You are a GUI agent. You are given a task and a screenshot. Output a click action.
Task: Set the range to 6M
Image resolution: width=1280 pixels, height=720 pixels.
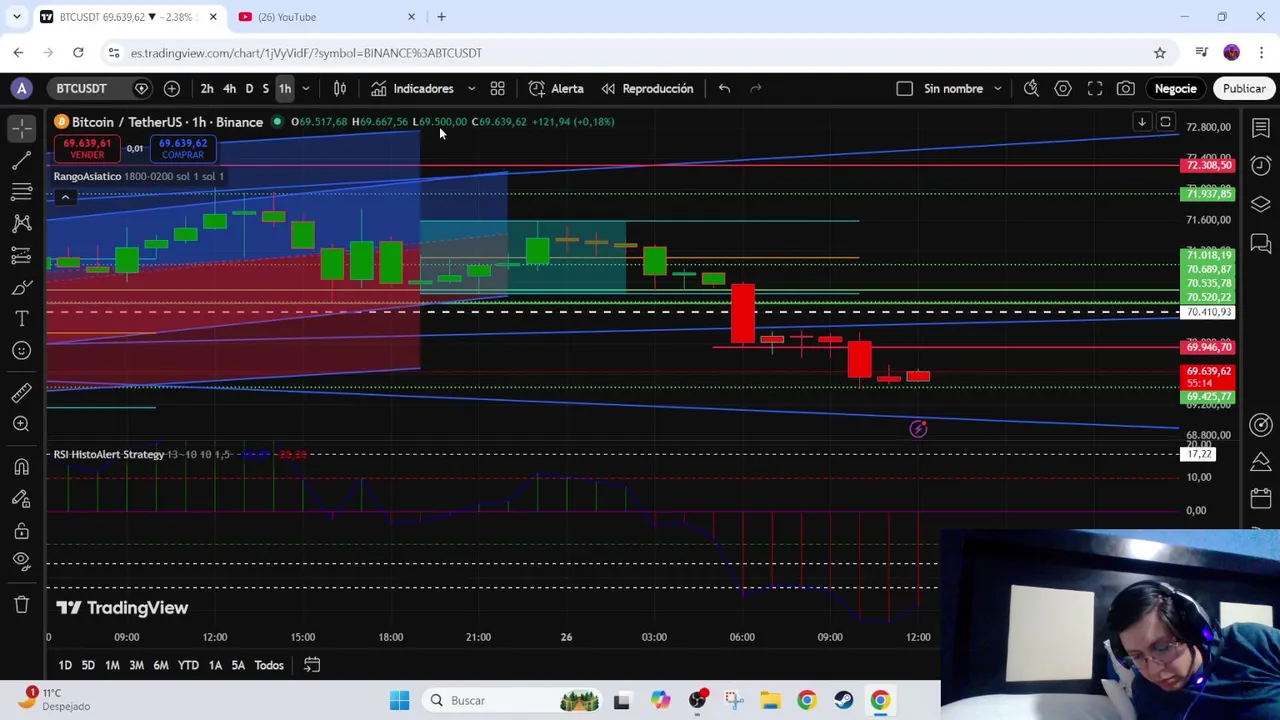(161, 665)
